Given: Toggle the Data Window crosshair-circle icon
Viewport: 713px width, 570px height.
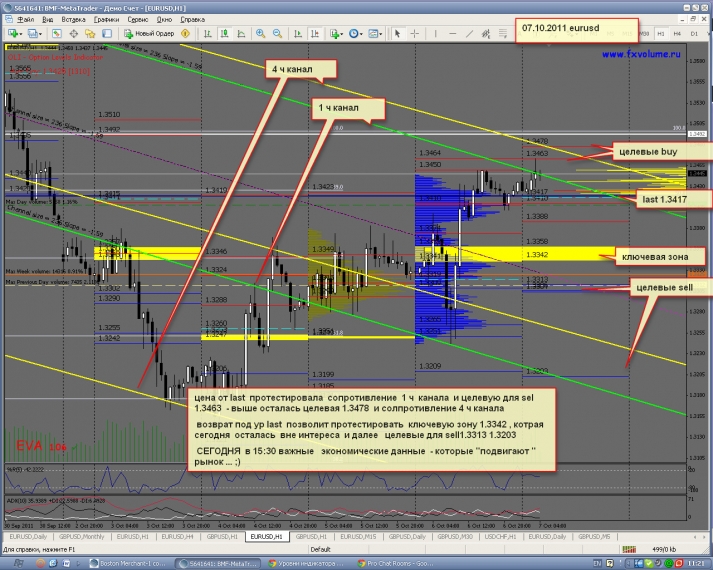Looking at the screenshot, I should pyautogui.click(x=73, y=34).
